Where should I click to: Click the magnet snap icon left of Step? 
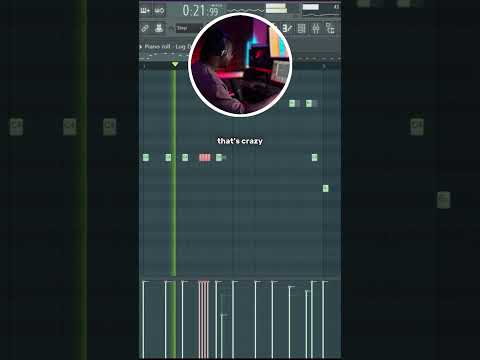click(x=171, y=28)
